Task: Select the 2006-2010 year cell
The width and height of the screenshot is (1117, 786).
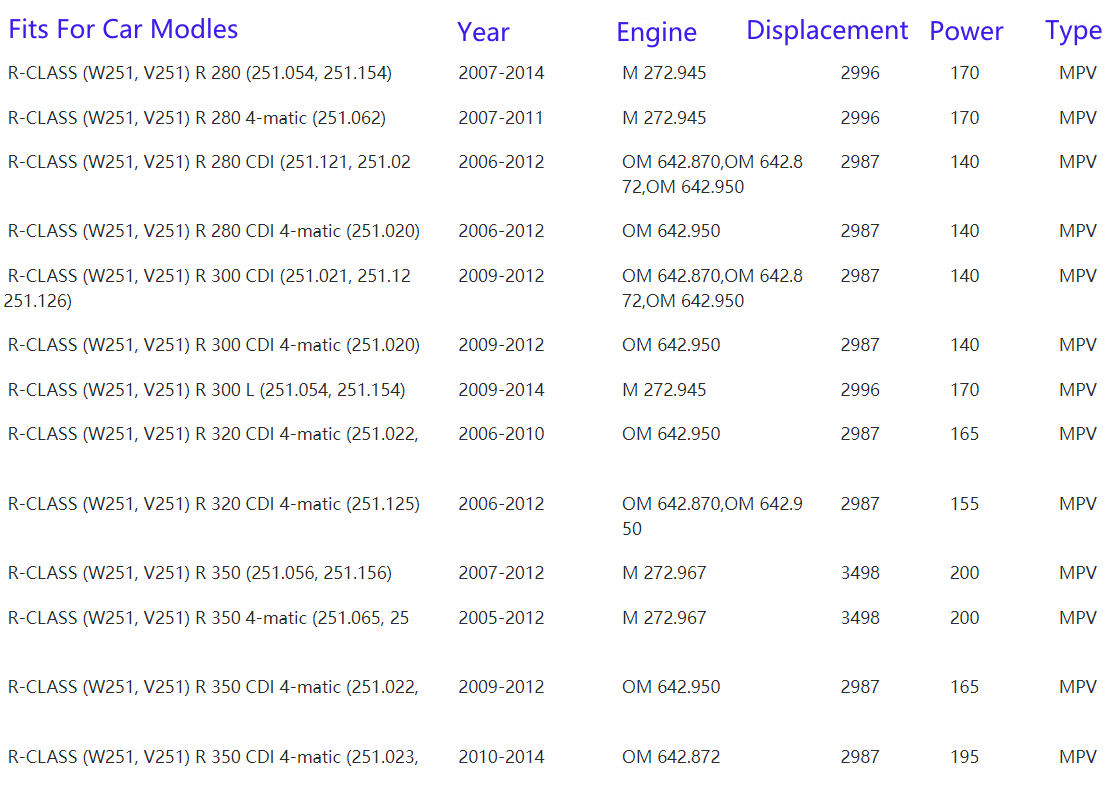Action: (x=501, y=434)
